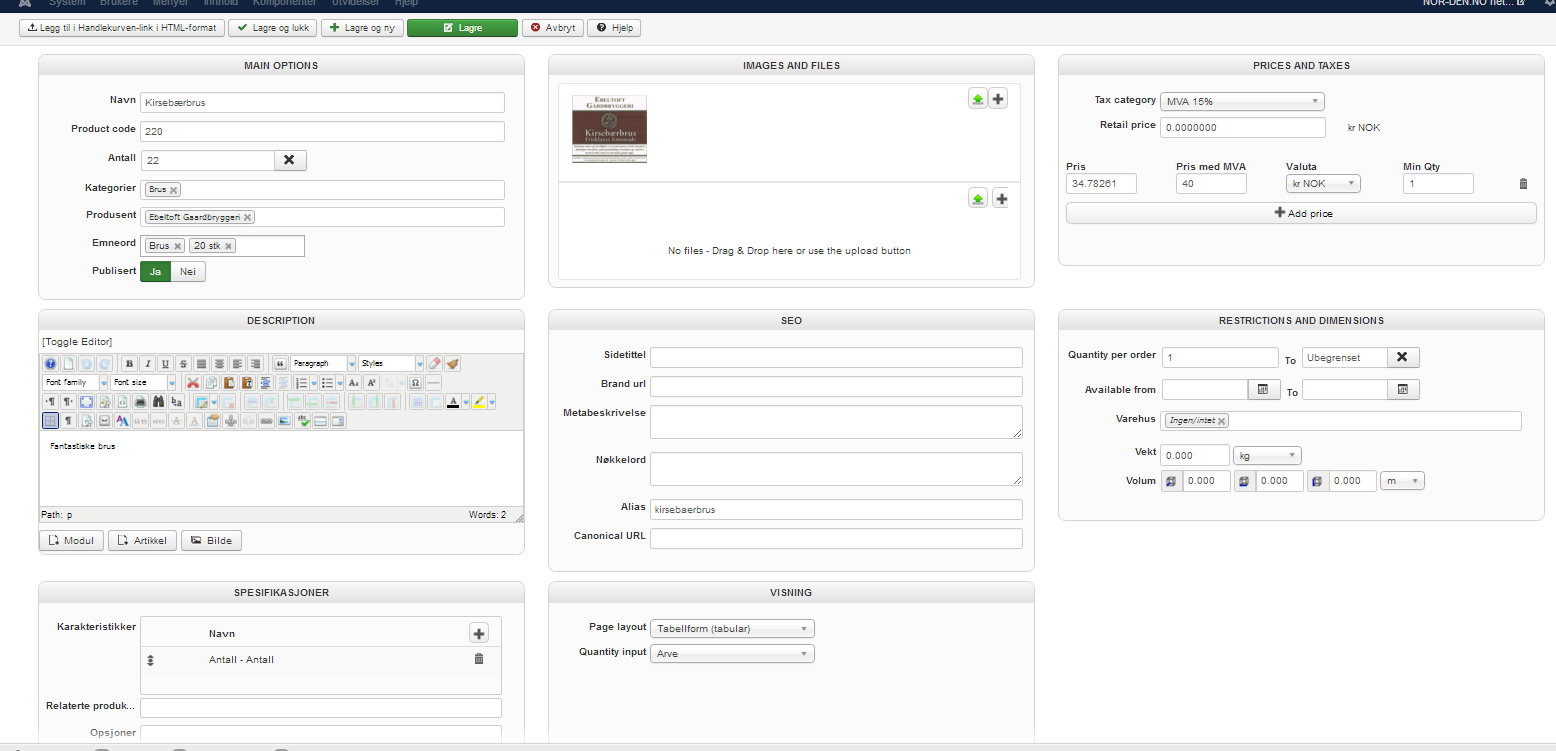1556x751 pixels.
Task: Open the System menu
Action: (x=67, y=3)
